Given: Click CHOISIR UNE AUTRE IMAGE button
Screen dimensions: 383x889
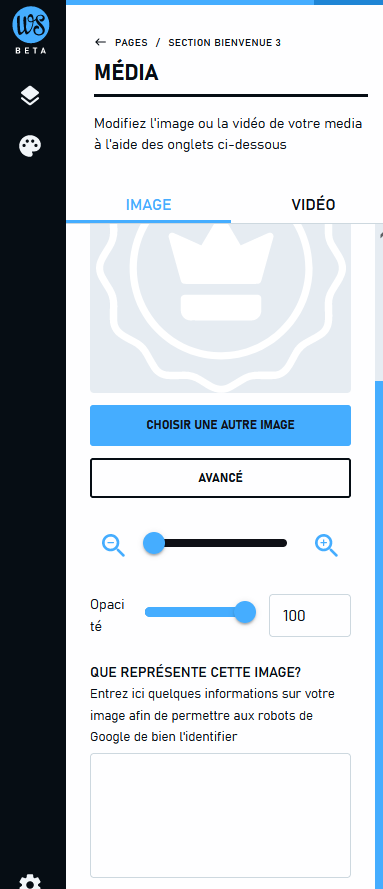Looking at the screenshot, I should (220, 425).
